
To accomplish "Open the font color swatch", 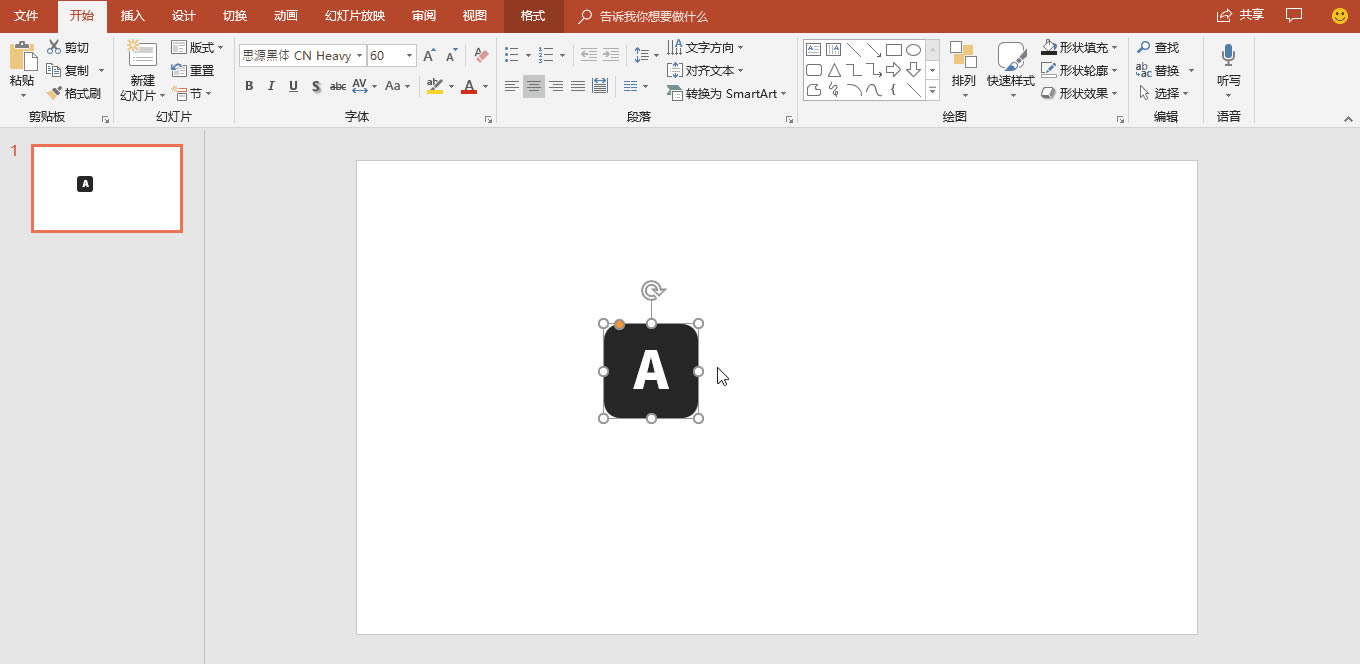I will click(470, 86).
